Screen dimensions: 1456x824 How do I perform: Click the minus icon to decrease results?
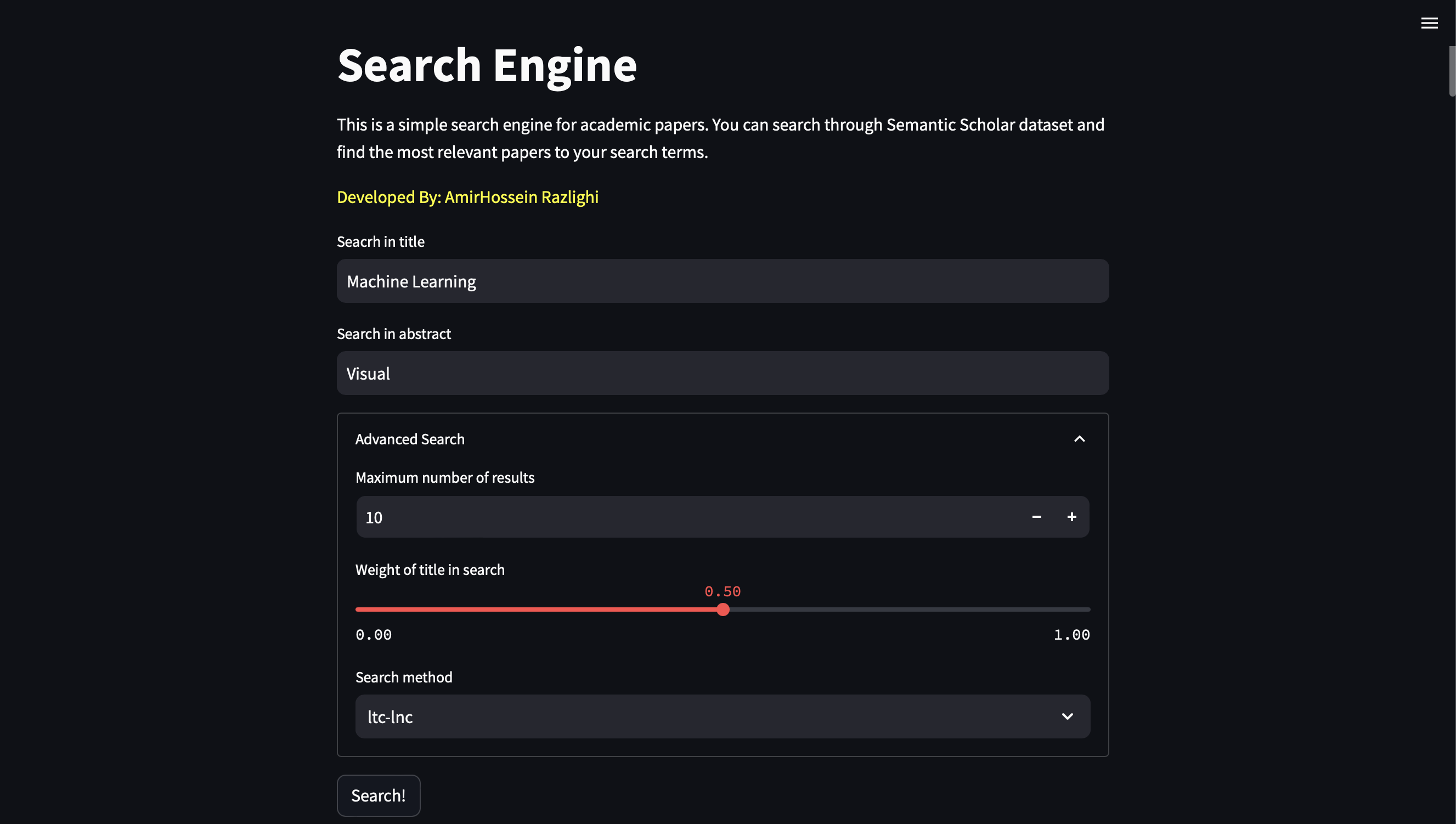click(x=1036, y=517)
